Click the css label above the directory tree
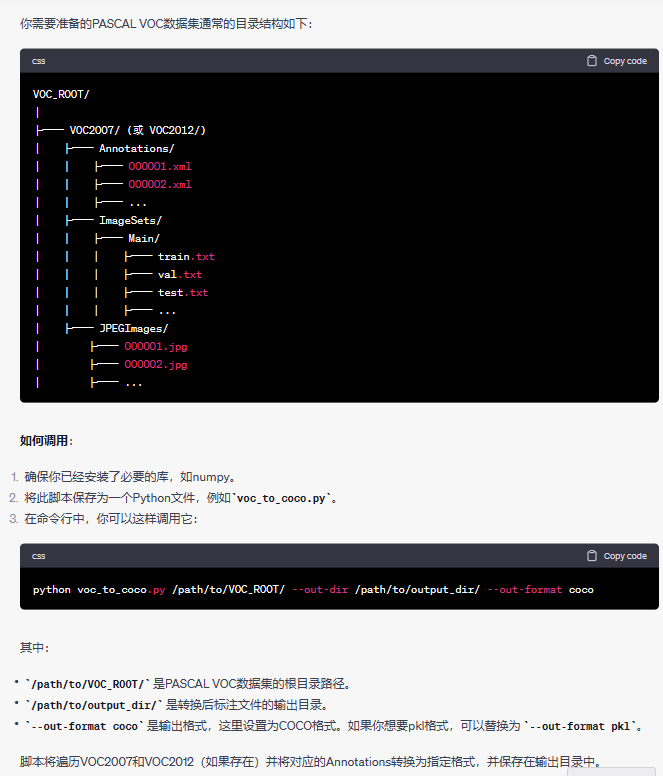 39,61
